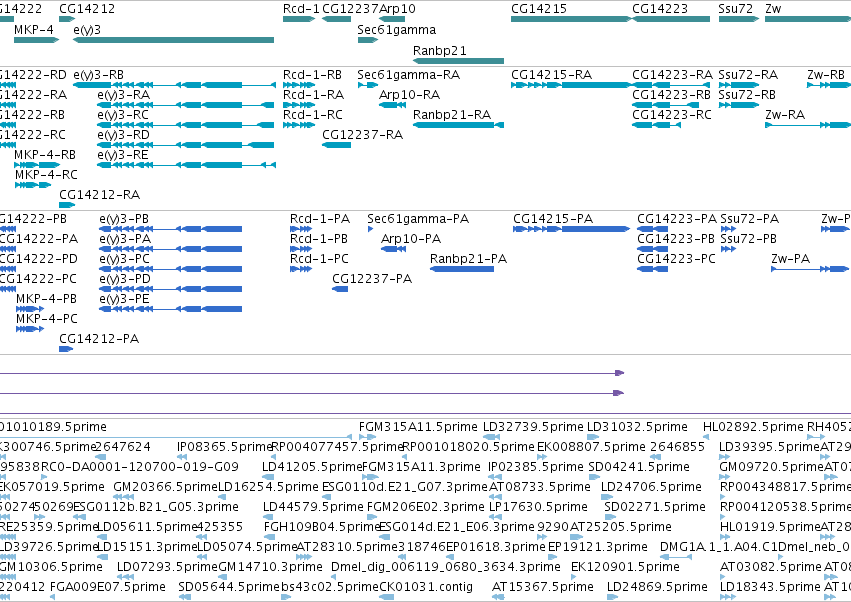Click the AT15367.5prime EST label
The height and width of the screenshot is (602, 851).
pyautogui.click(x=543, y=587)
